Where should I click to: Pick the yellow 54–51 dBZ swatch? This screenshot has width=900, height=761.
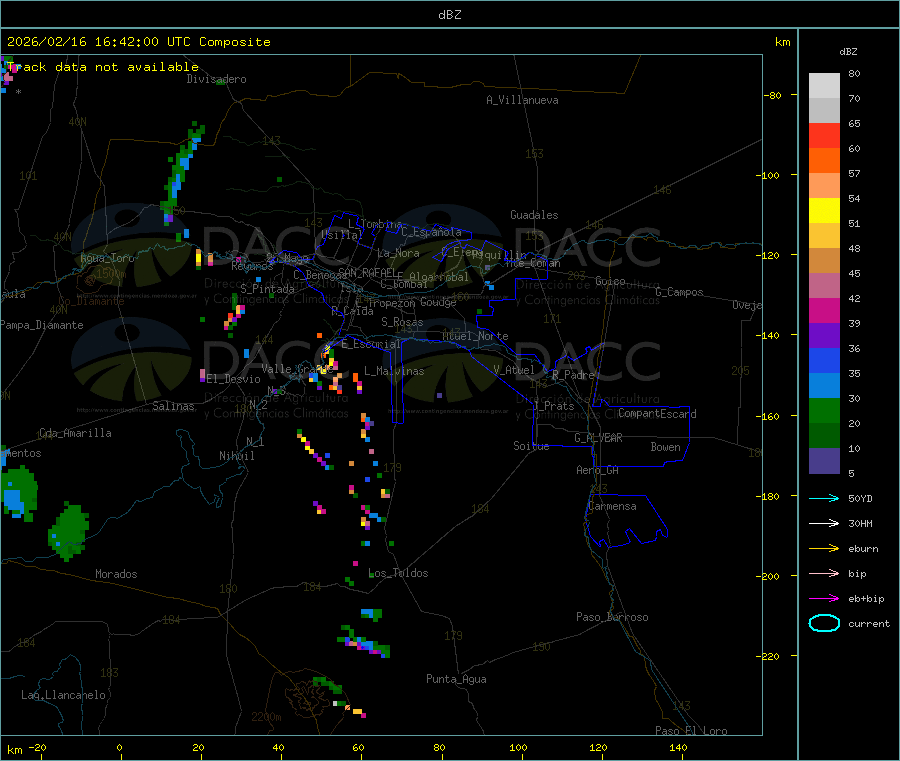click(824, 211)
